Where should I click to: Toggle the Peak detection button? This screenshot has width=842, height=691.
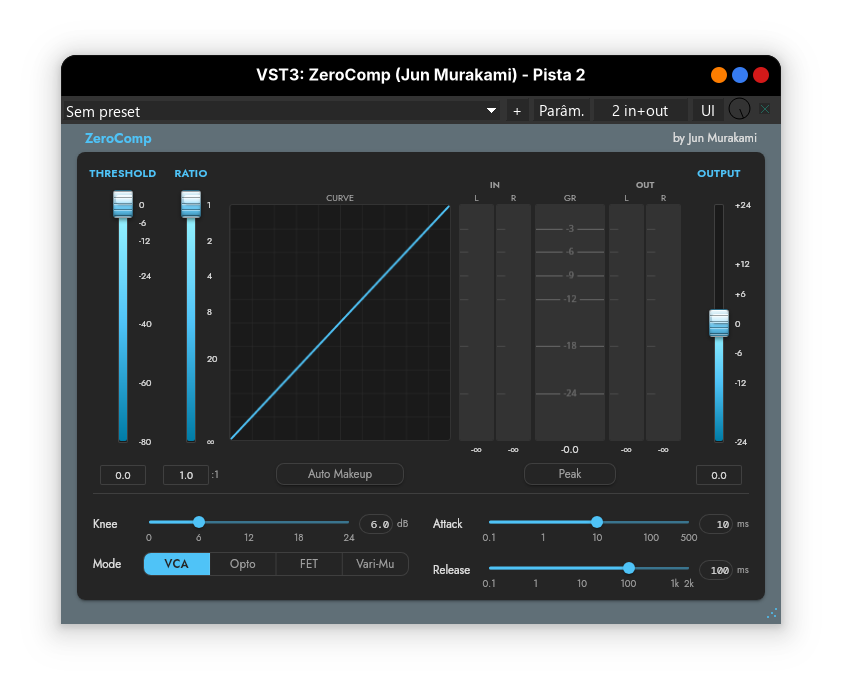[x=569, y=474]
